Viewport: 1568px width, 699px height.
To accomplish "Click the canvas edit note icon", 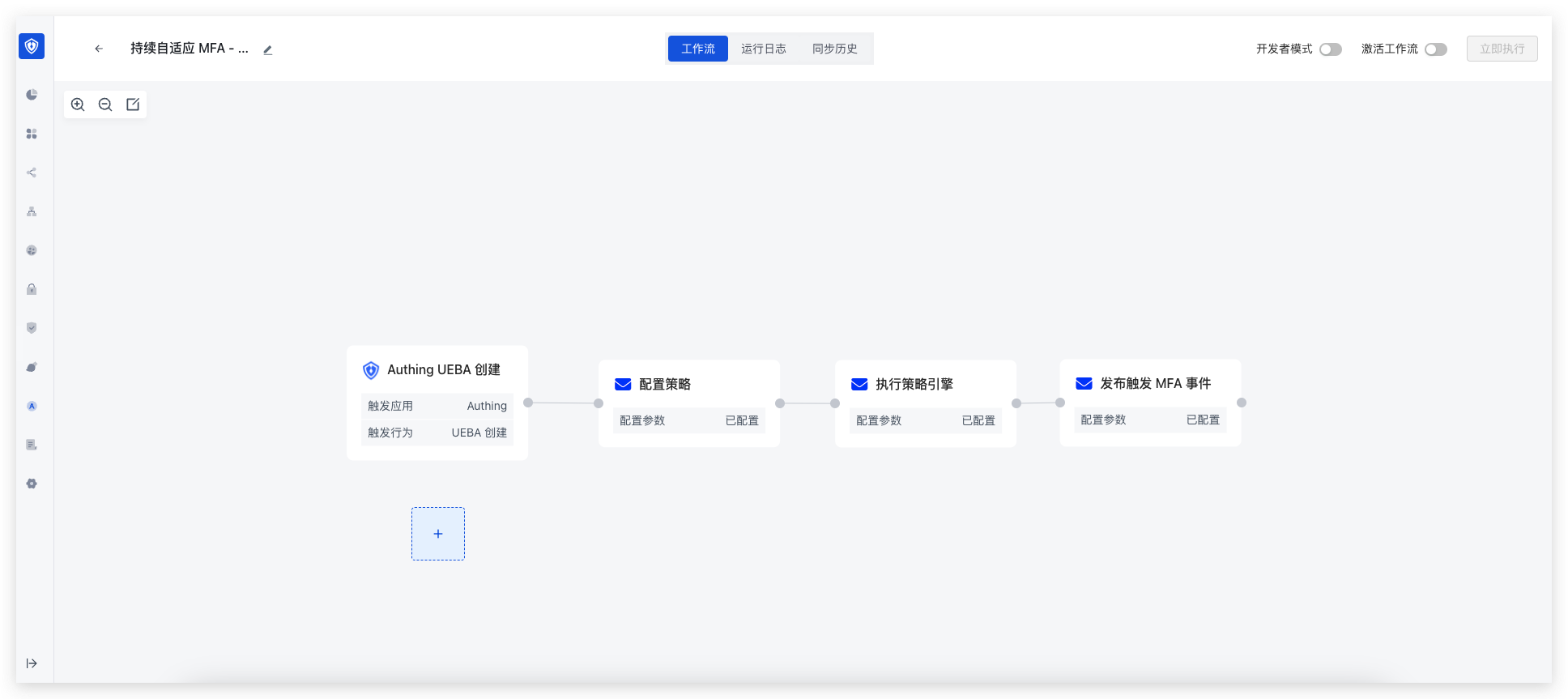I will (x=133, y=104).
